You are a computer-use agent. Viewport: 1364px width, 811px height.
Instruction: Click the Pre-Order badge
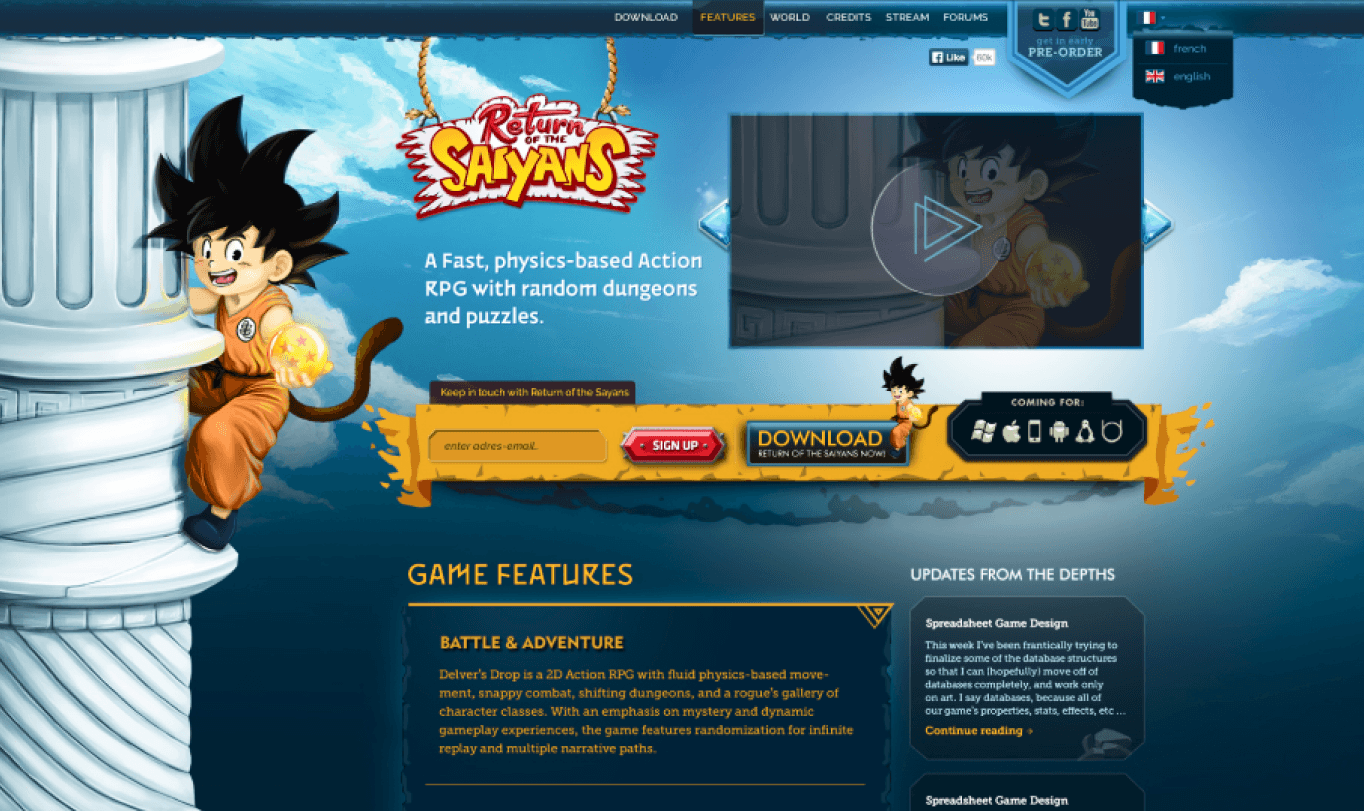(1065, 52)
